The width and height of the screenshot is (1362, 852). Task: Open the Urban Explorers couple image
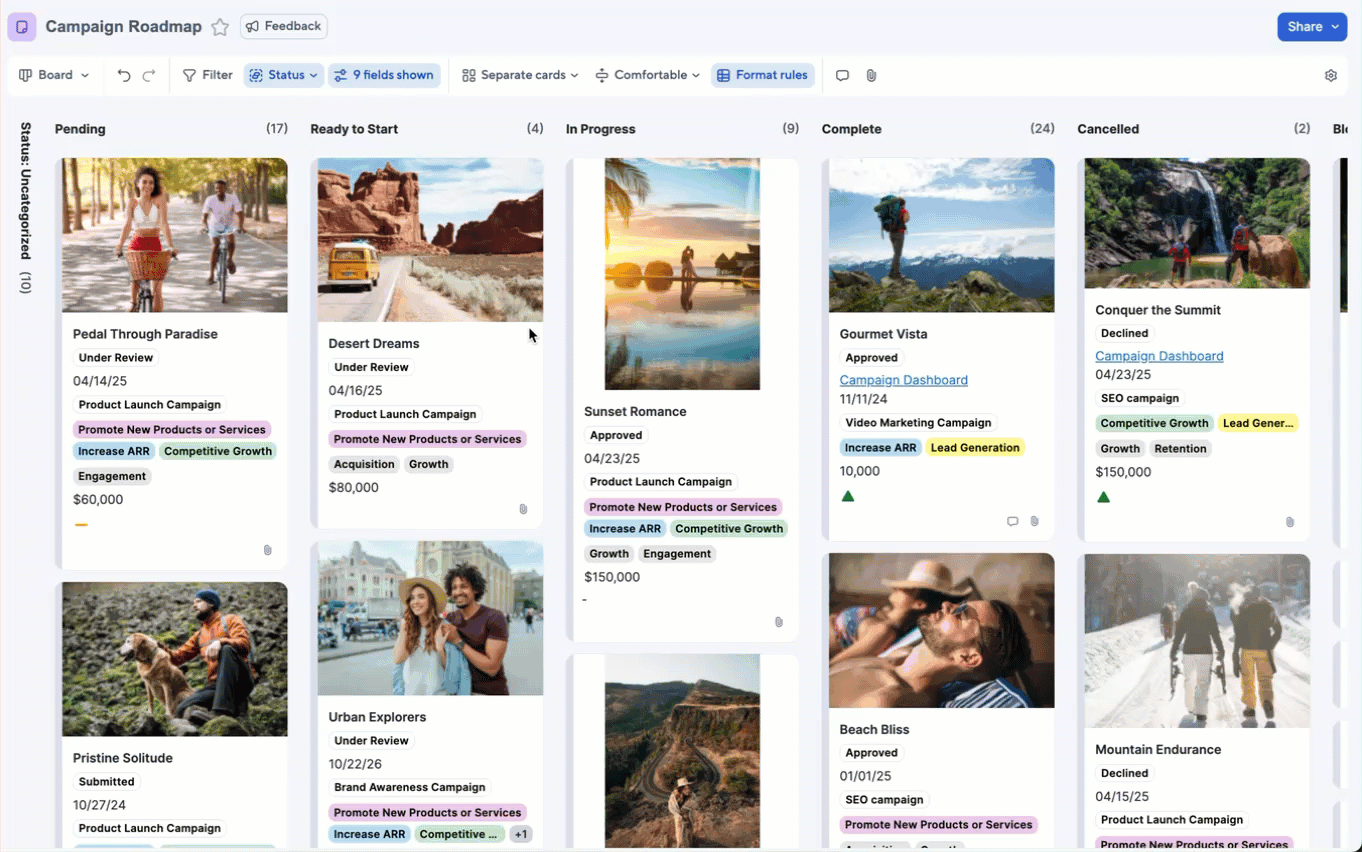pos(430,618)
